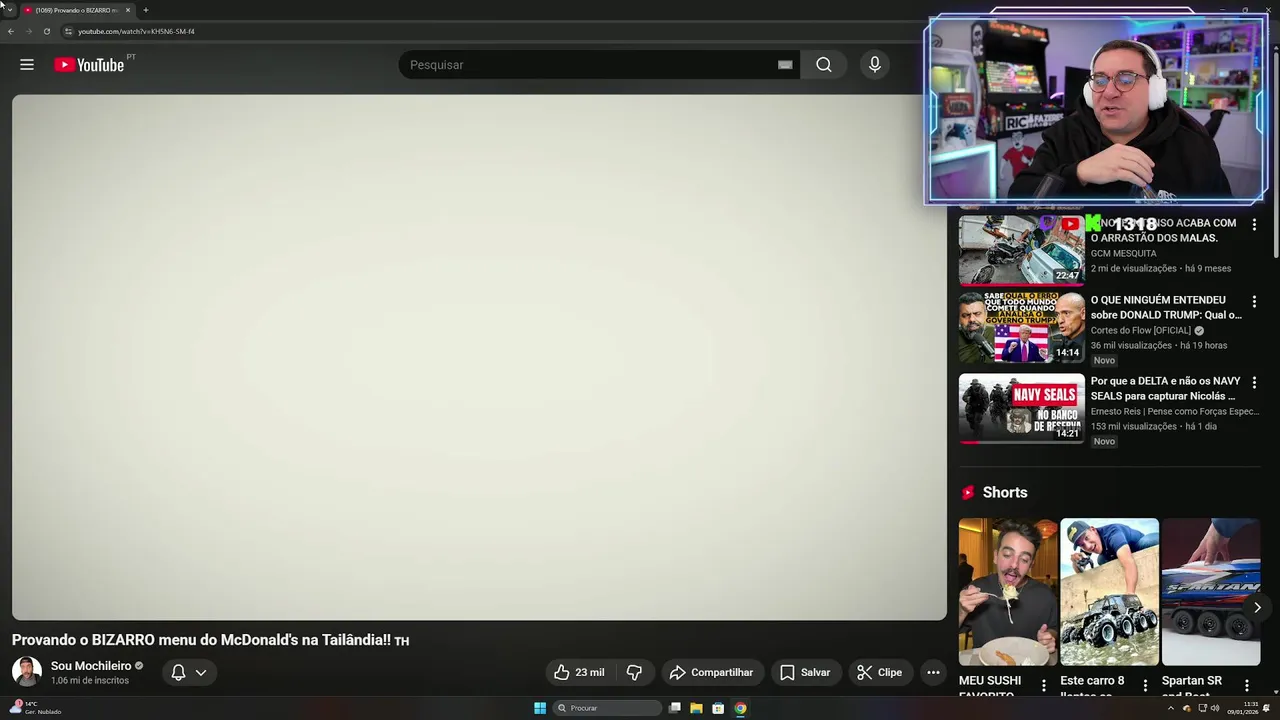The image size is (1280, 720).
Task: Open the tab search dropdown arrow
Action: point(9,10)
